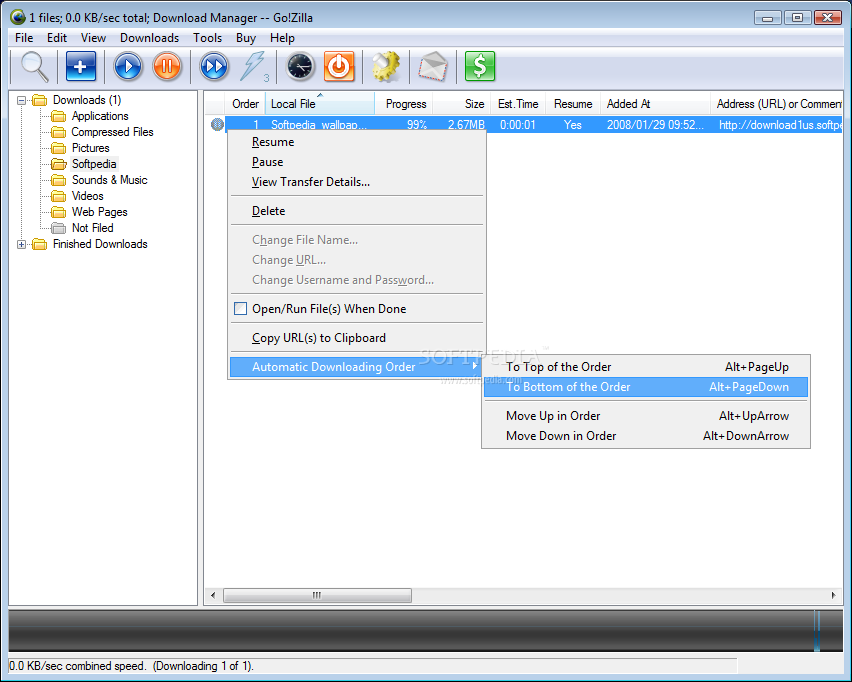Click the orange pause download icon

coord(167,66)
